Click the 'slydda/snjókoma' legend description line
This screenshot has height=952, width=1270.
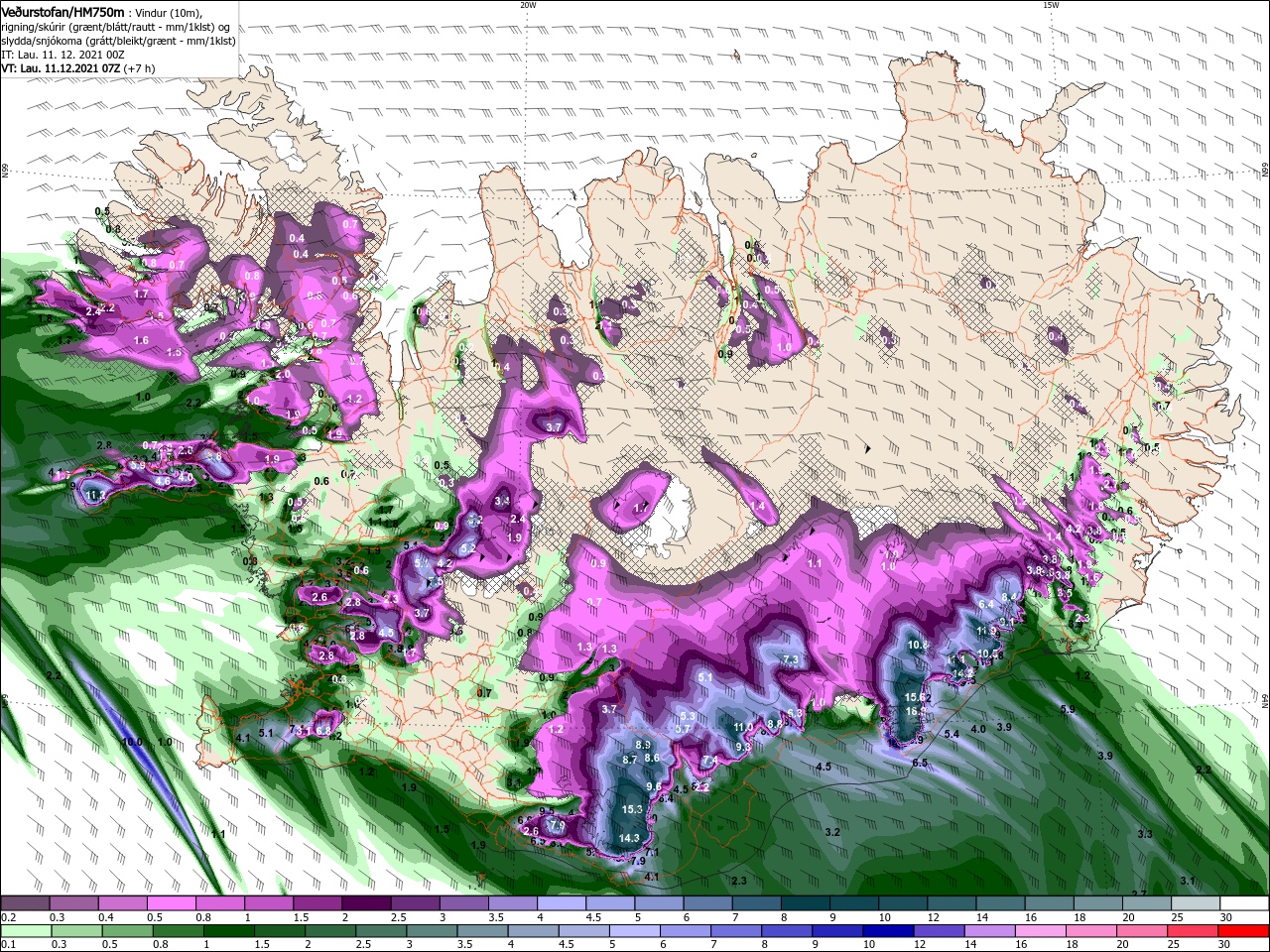coord(118,41)
